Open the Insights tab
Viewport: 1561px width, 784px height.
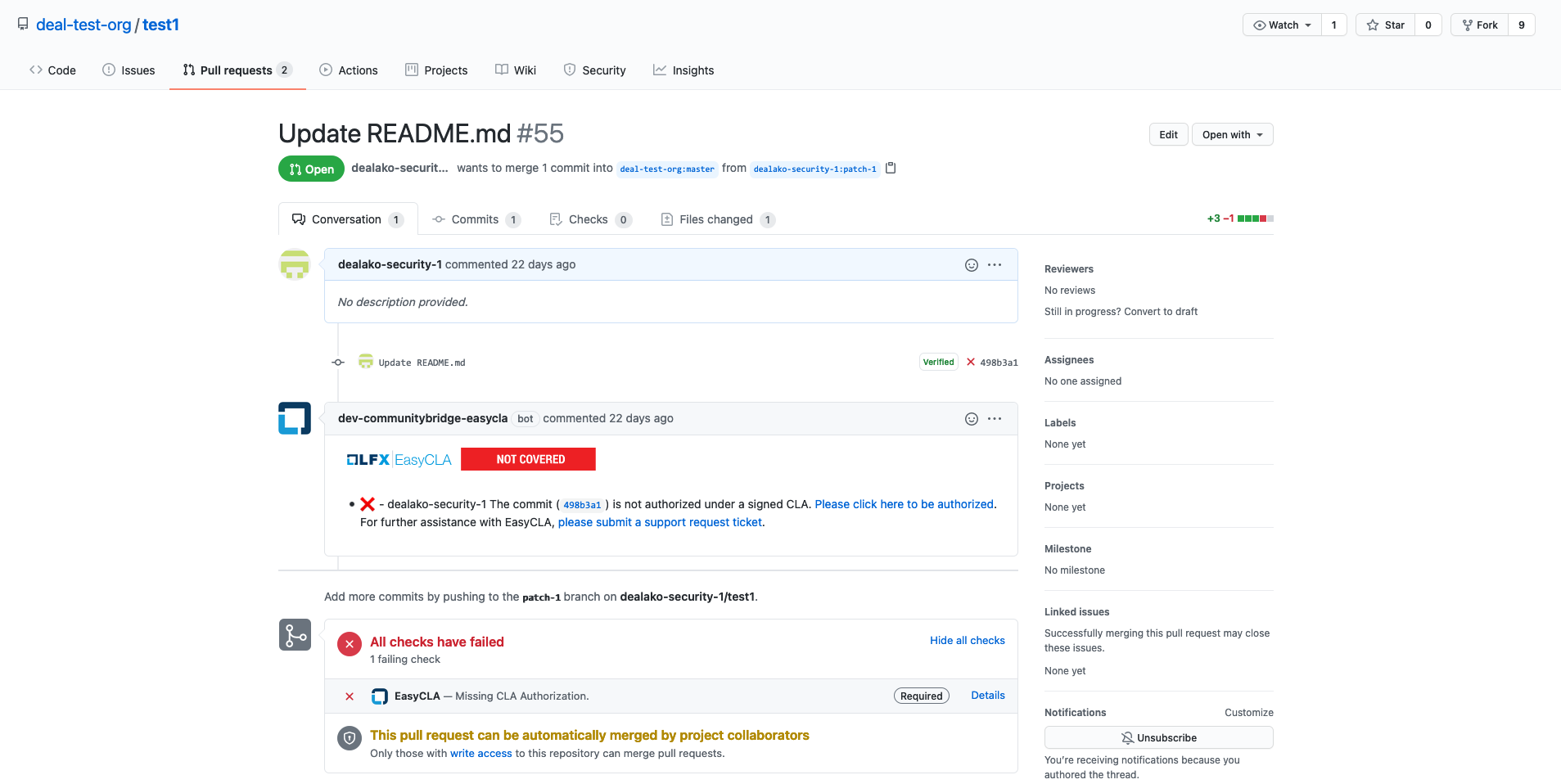[684, 70]
